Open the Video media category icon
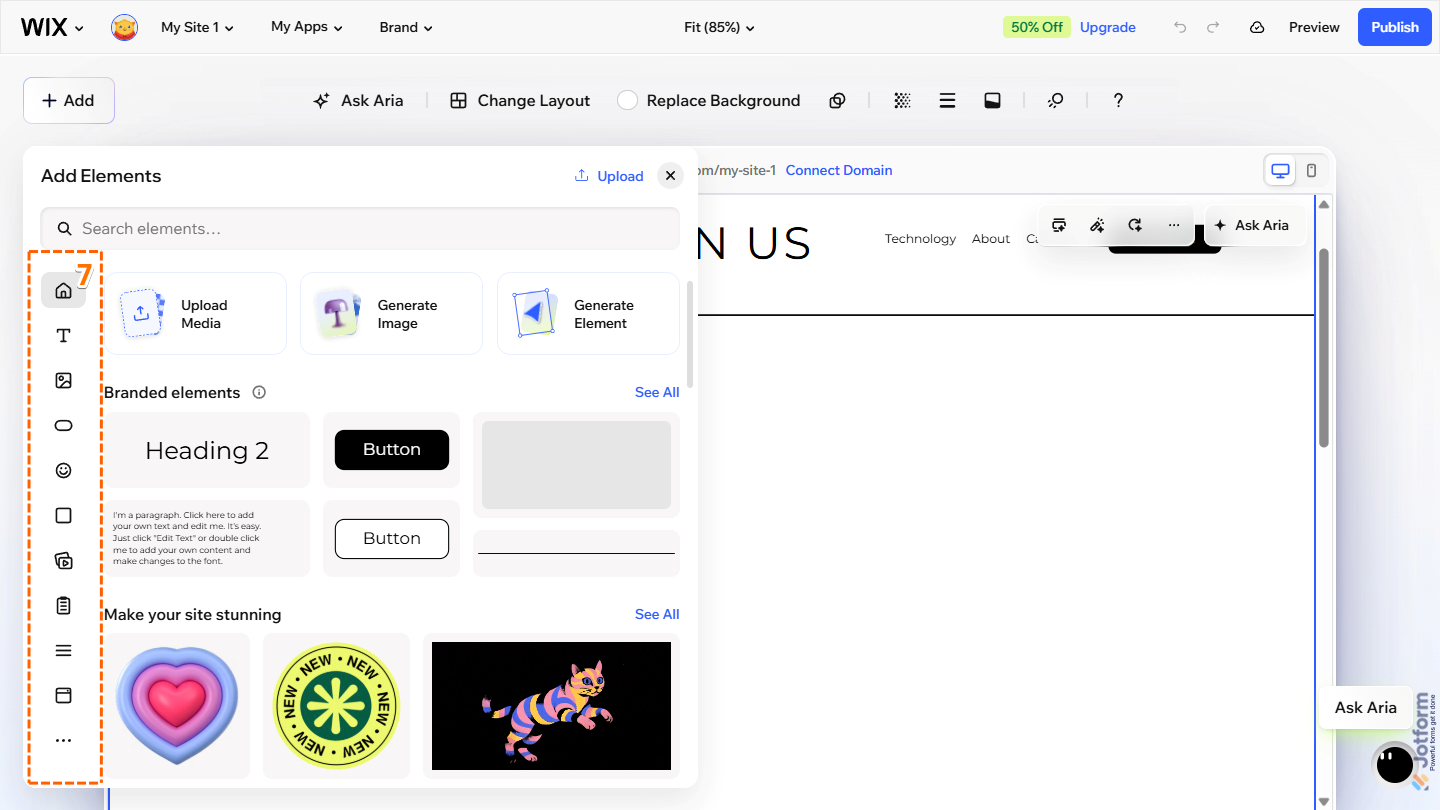 [63, 560]
